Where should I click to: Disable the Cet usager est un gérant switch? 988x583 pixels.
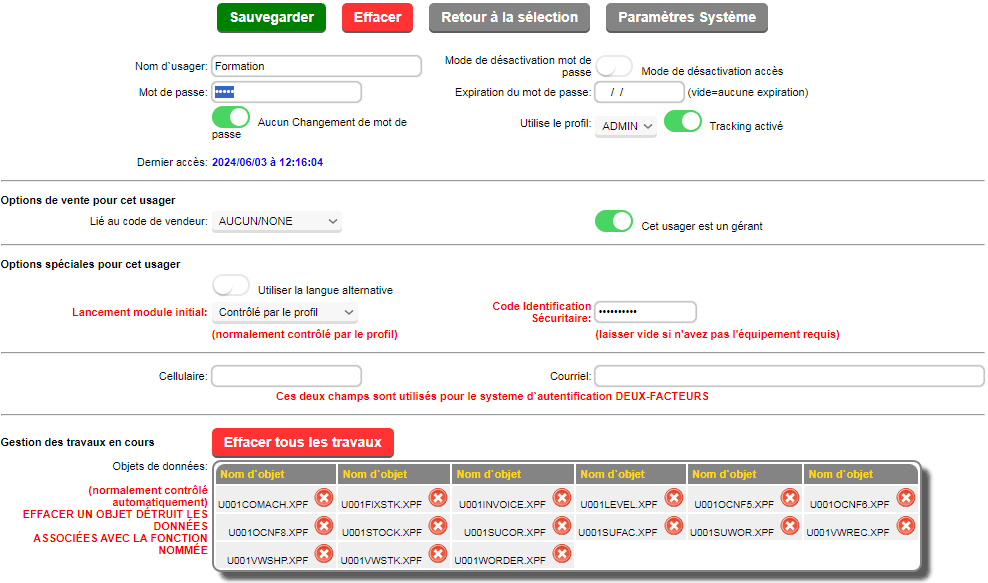[x=614, y=221]
